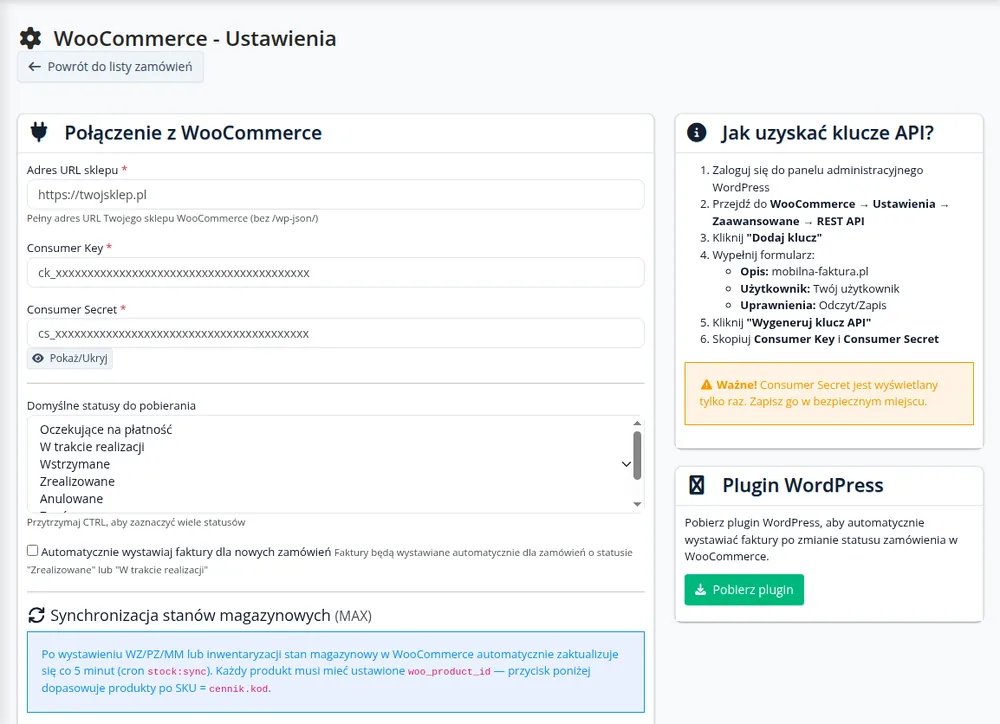
Task: Click the hint Przytrzymaj CTRL, aby zaznaczyć wiele statusów
Action: click(x=136, y=522)
